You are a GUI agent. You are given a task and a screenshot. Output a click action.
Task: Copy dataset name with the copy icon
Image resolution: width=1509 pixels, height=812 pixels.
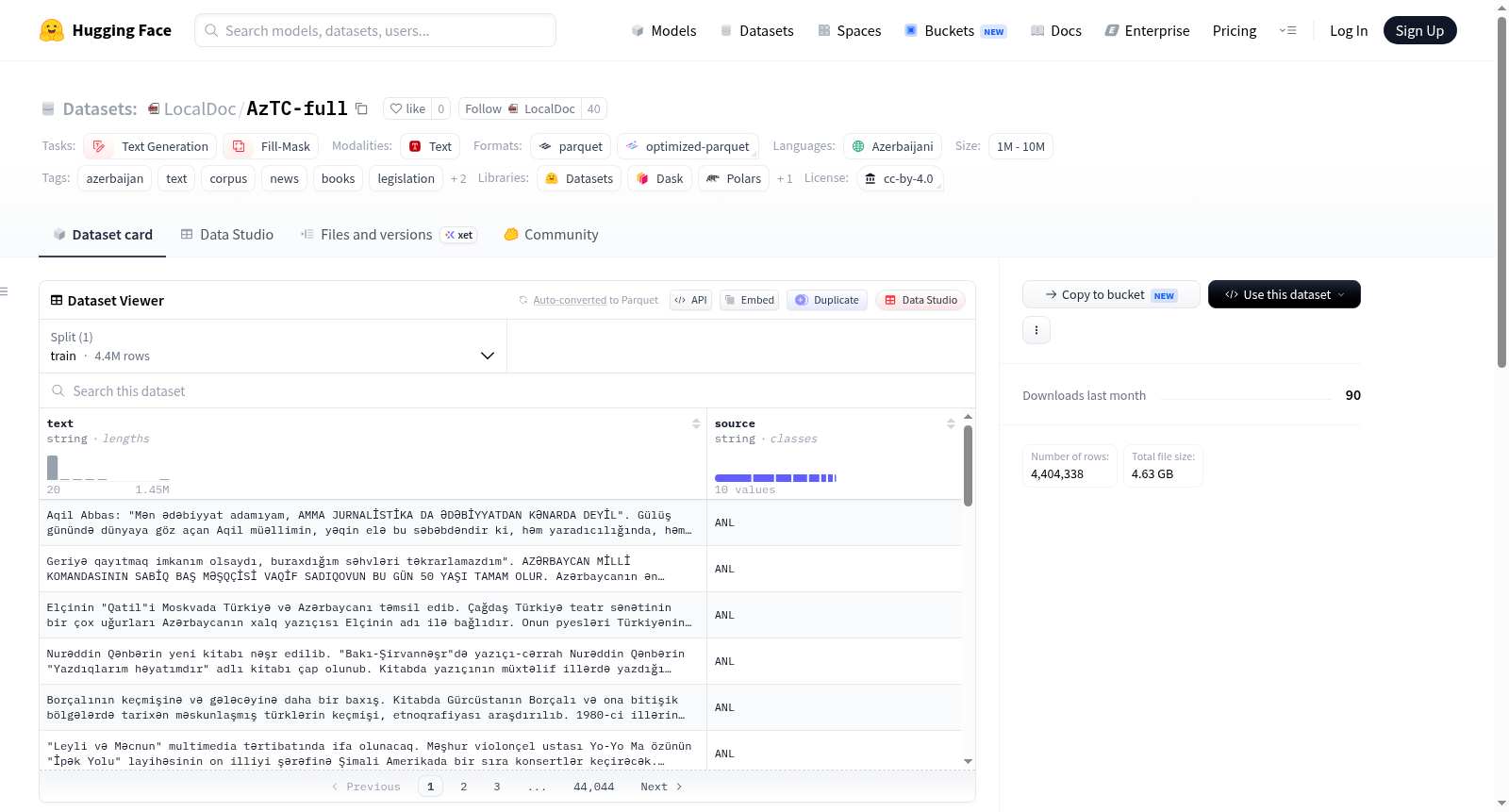point(361,108)
